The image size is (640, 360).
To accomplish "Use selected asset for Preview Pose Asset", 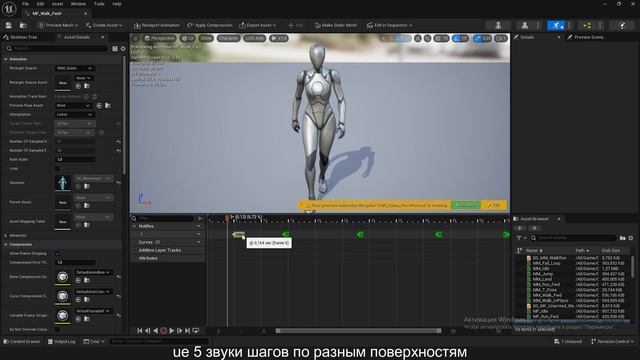I will point(99,106).
